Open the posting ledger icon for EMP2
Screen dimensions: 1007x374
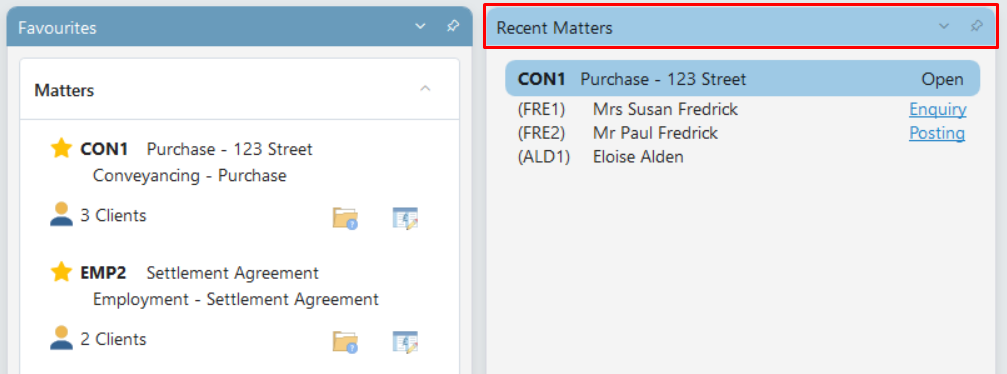(405, 341)
